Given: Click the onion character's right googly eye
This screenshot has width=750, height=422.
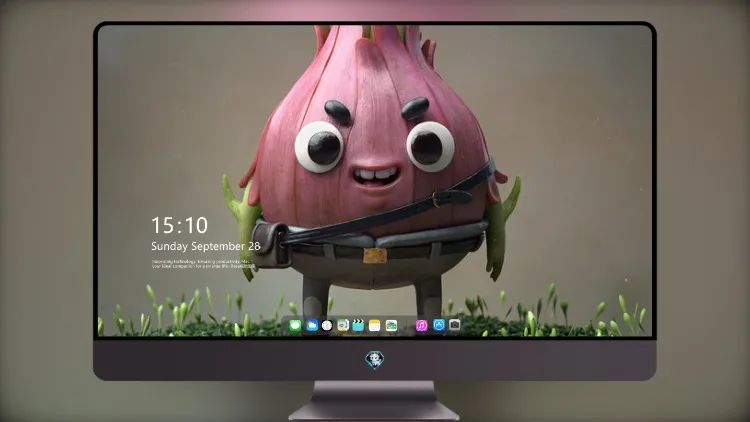Looking at the screenshot, I should (430, 147).
